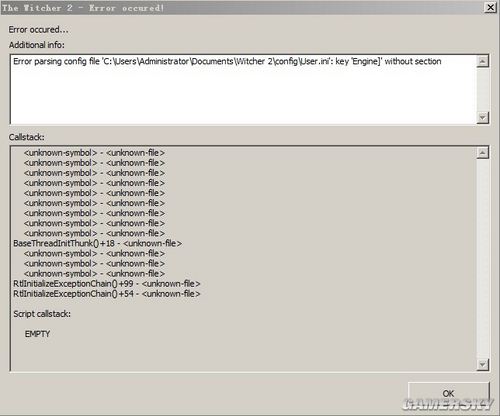The width and height of the screenshot is (500, 416).
Task: Click down arrow of Additional info scrollbar
Action: [x=483, y=117]
